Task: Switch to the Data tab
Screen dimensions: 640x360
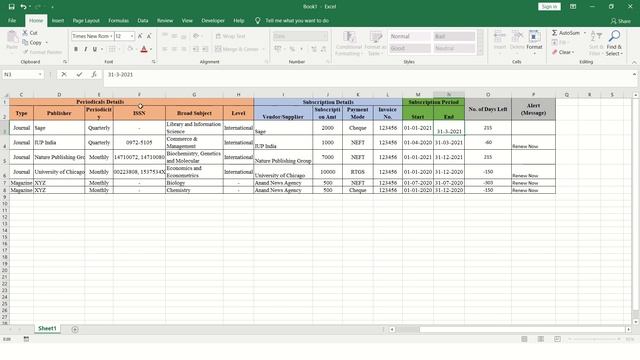Action: click(x=143, y=20)
